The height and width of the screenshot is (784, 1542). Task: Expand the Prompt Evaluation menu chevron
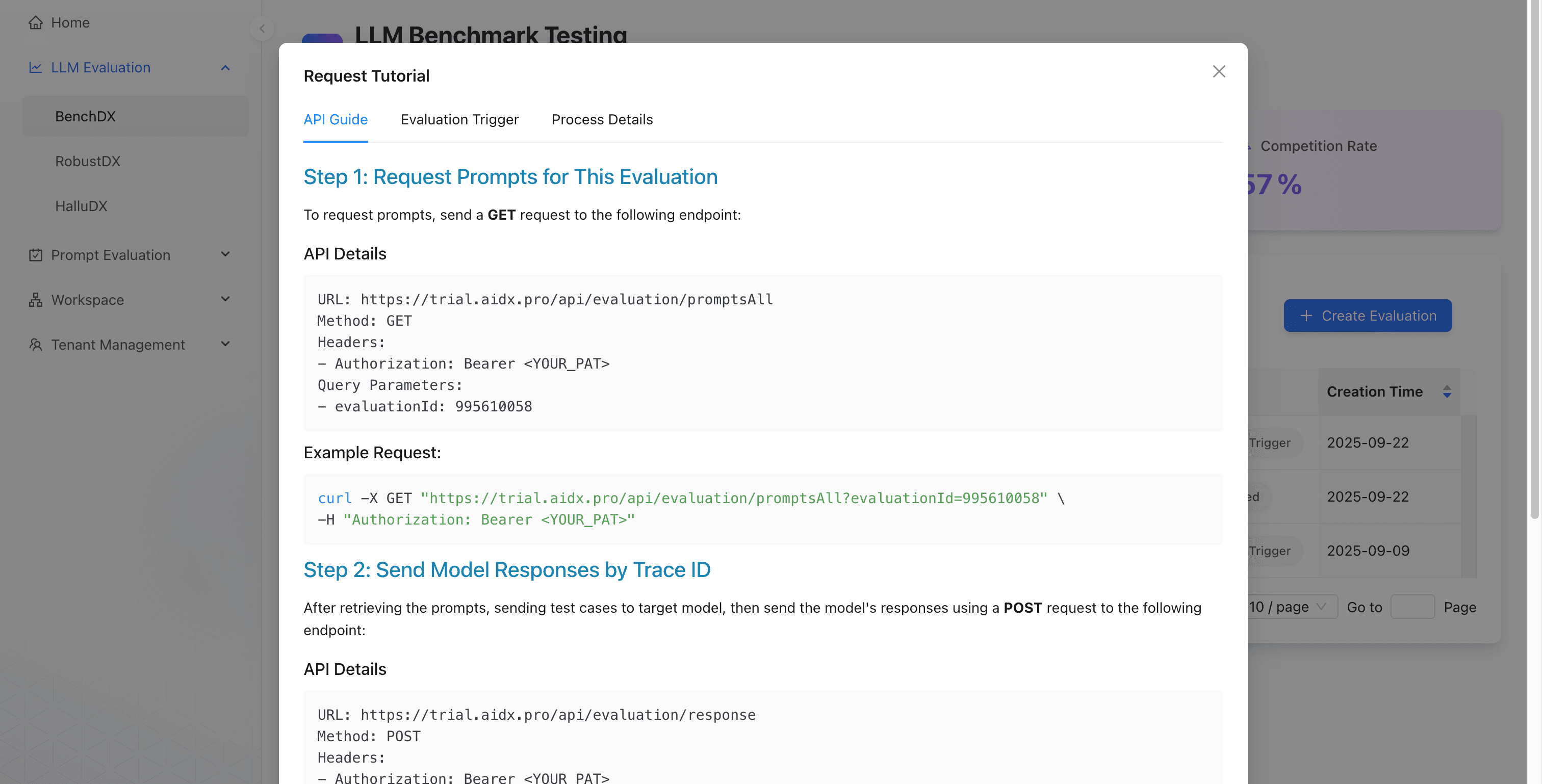pyautogui.click(x=225, y=254)
